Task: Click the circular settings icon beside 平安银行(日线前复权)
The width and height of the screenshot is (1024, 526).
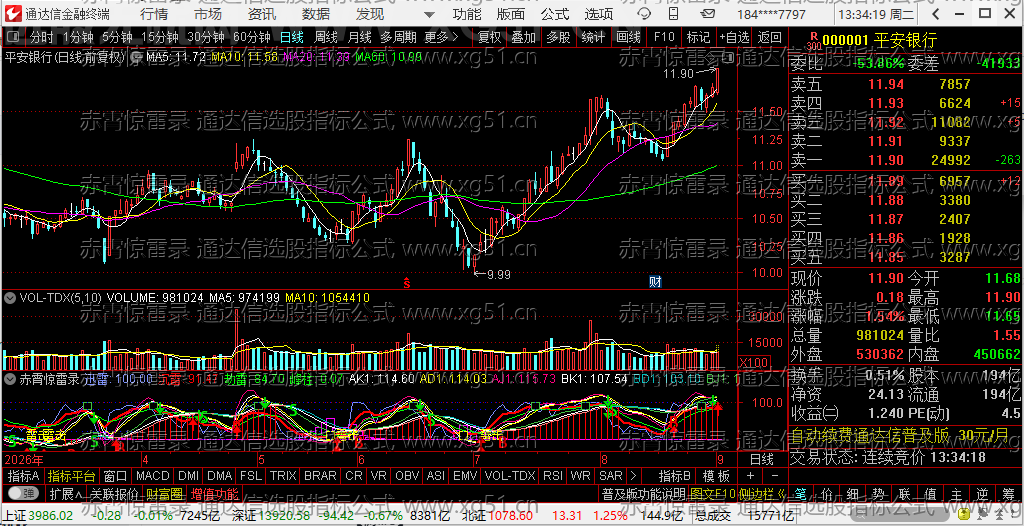Action: (138, 58)
